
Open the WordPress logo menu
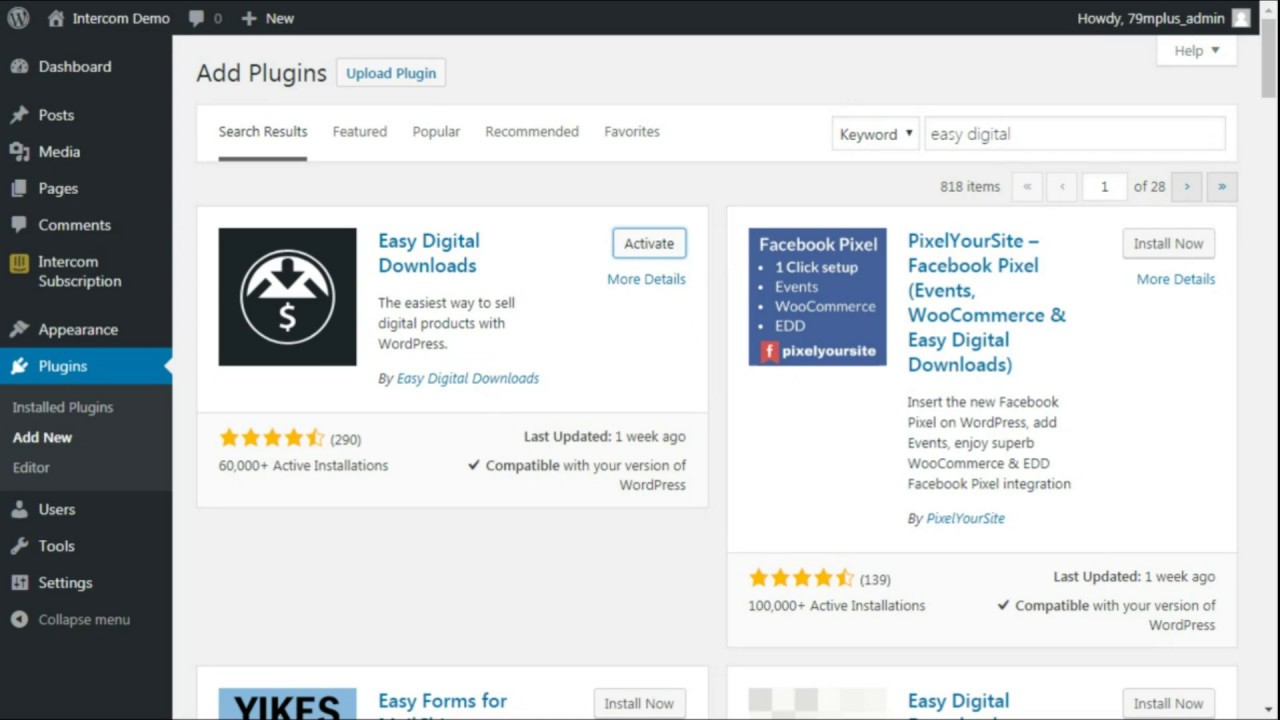pyautogui.click(x=18, y=18)
